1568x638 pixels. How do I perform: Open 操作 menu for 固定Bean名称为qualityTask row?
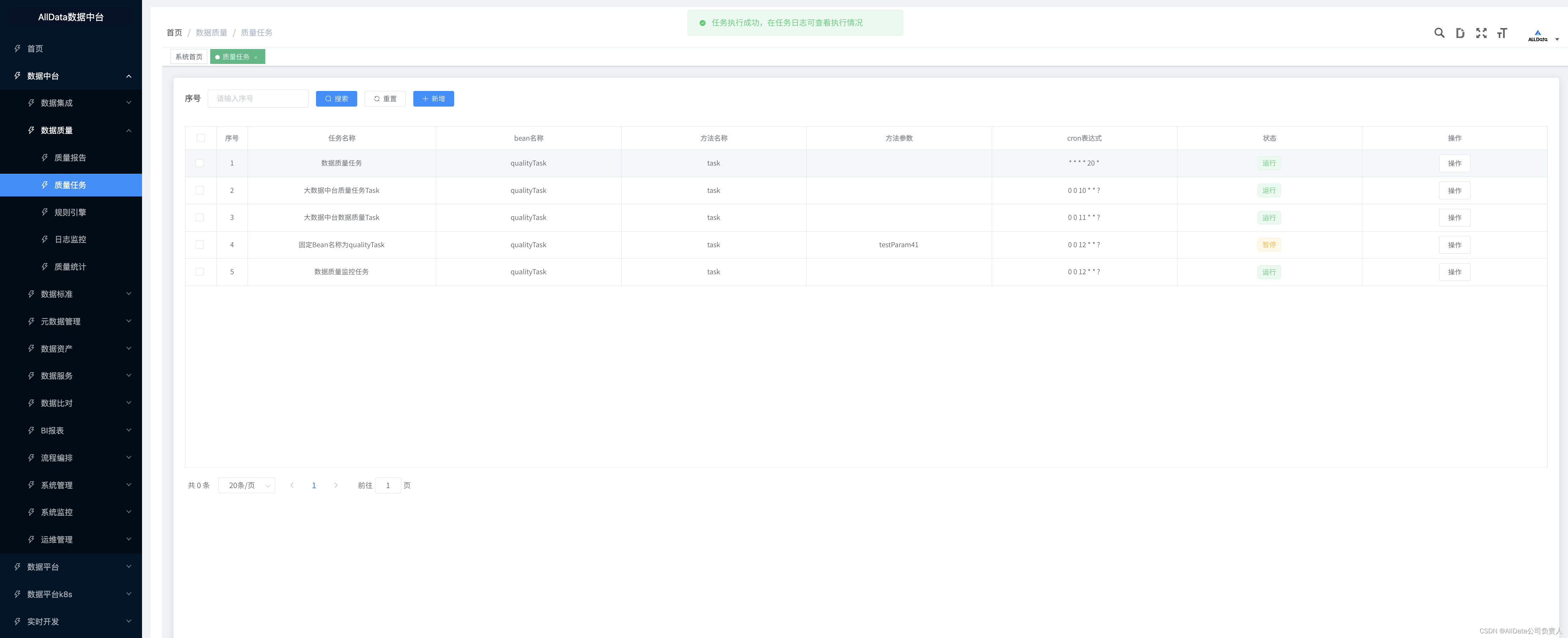tap(1454, 245)
